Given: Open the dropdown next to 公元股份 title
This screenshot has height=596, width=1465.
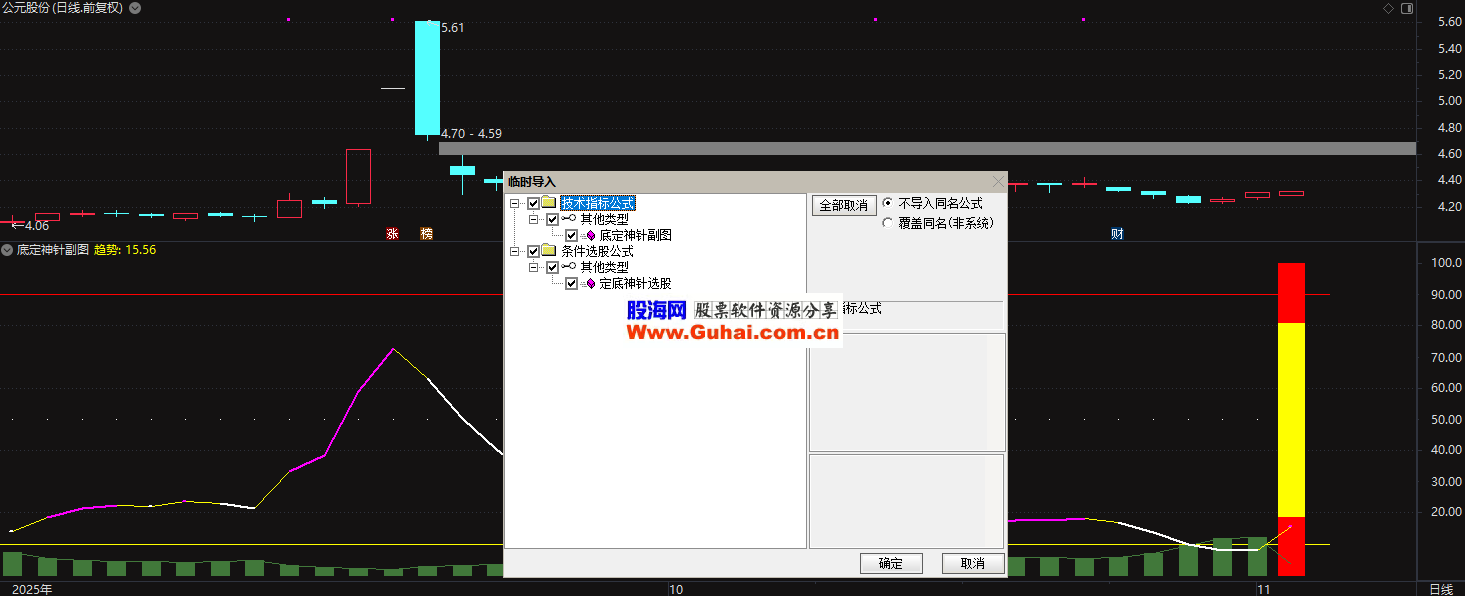Looking at the screenshot, I should (135, 8).
